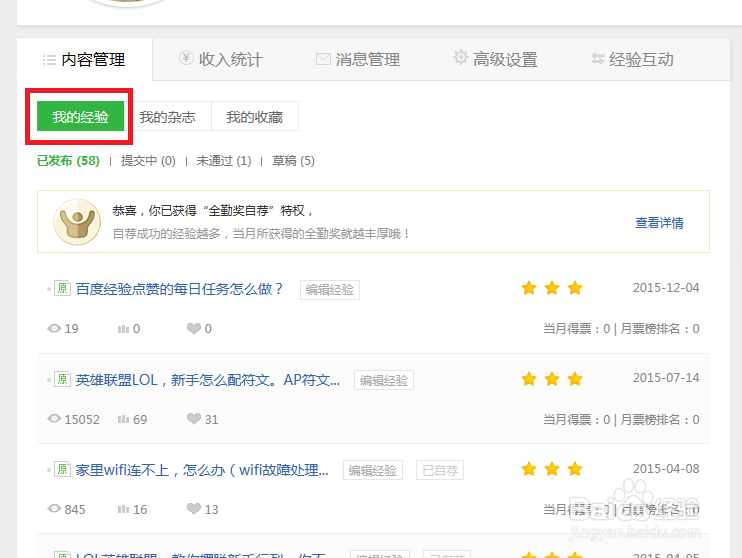Click the heart icon showing 31

click(194, 419)
